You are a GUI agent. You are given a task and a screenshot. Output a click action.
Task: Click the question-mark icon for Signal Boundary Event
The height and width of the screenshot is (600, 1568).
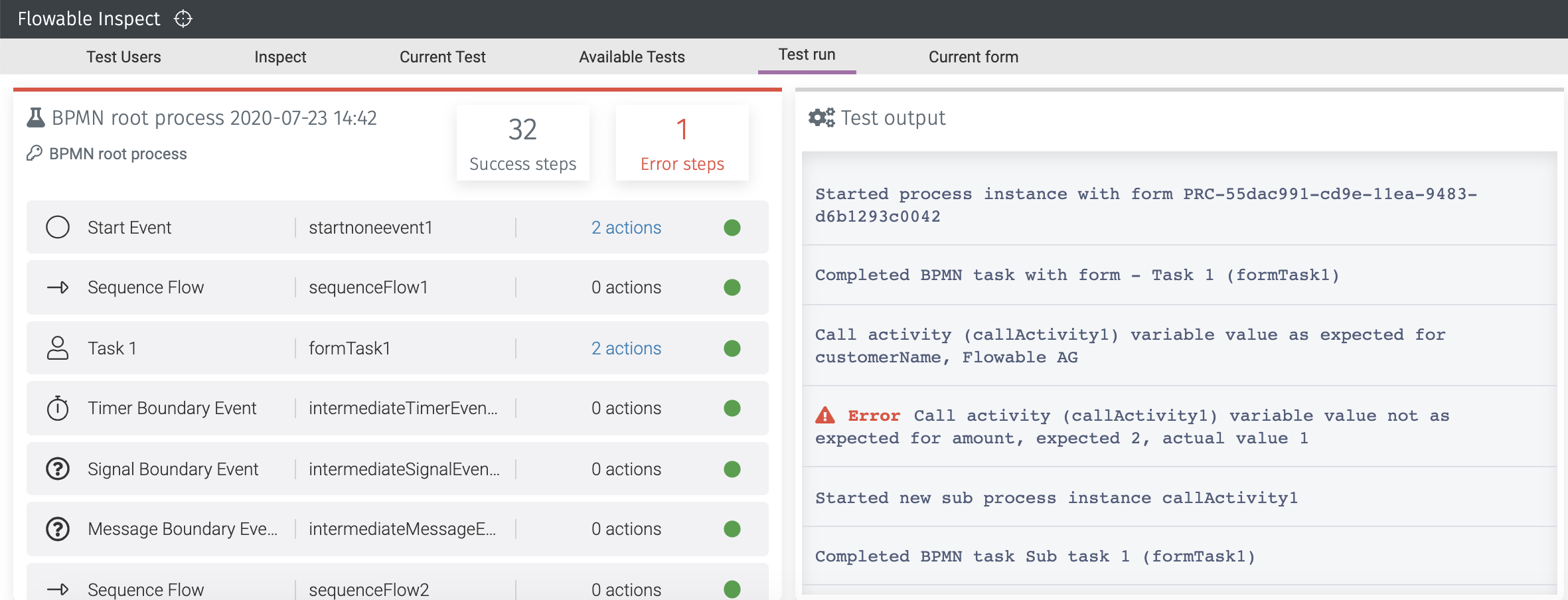pyautogui.click(x=58, y=469)
